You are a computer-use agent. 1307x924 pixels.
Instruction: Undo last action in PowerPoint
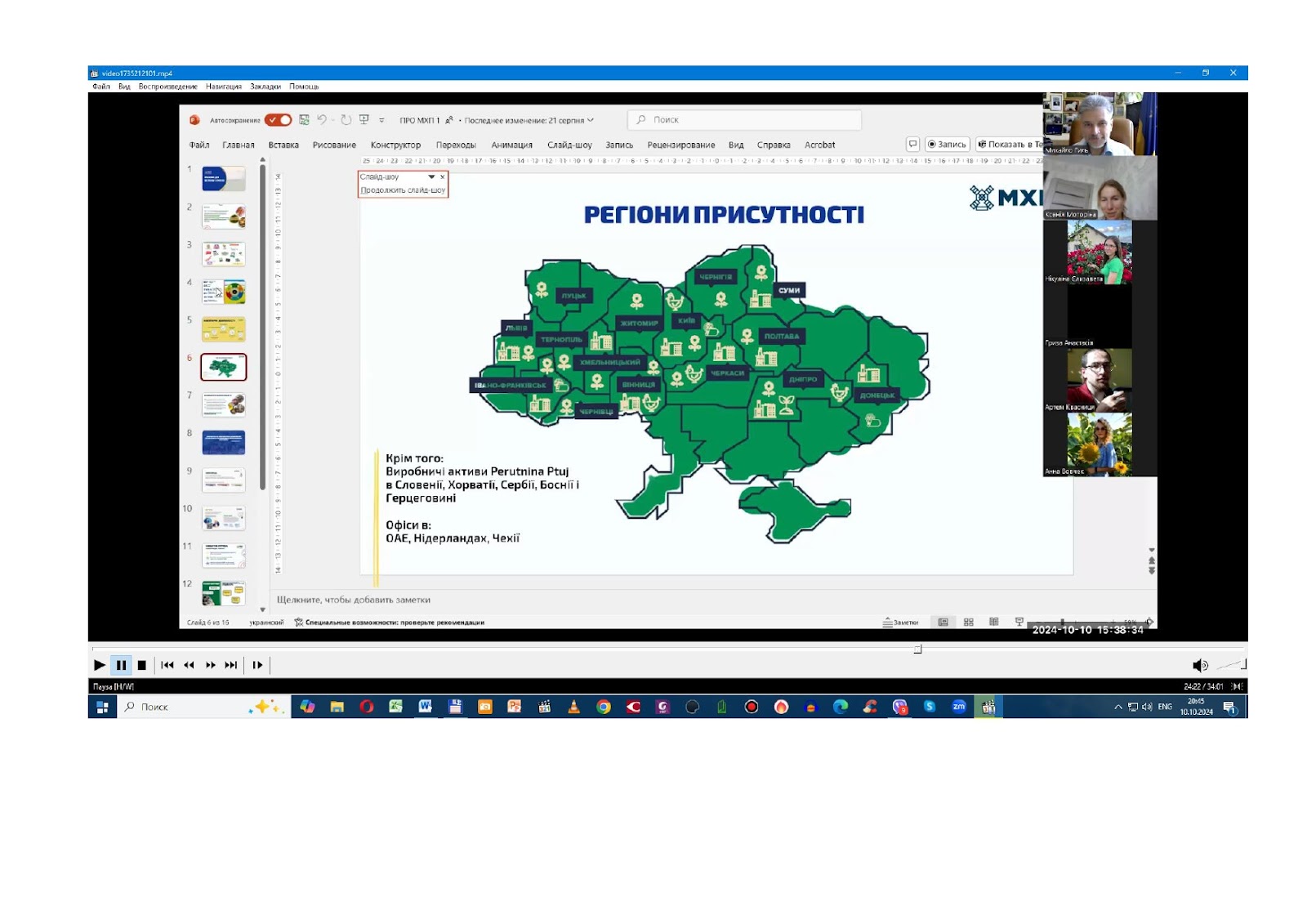point(322,120)
